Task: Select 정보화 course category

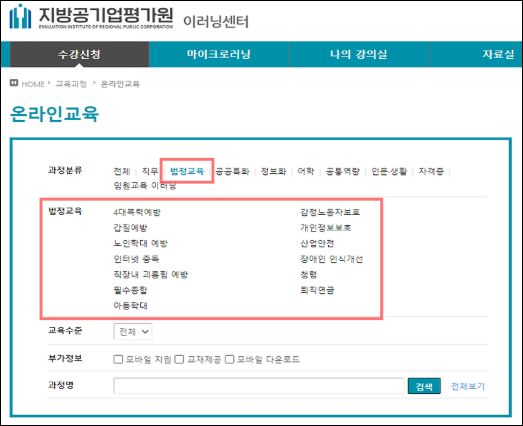Action: (273, 171)
